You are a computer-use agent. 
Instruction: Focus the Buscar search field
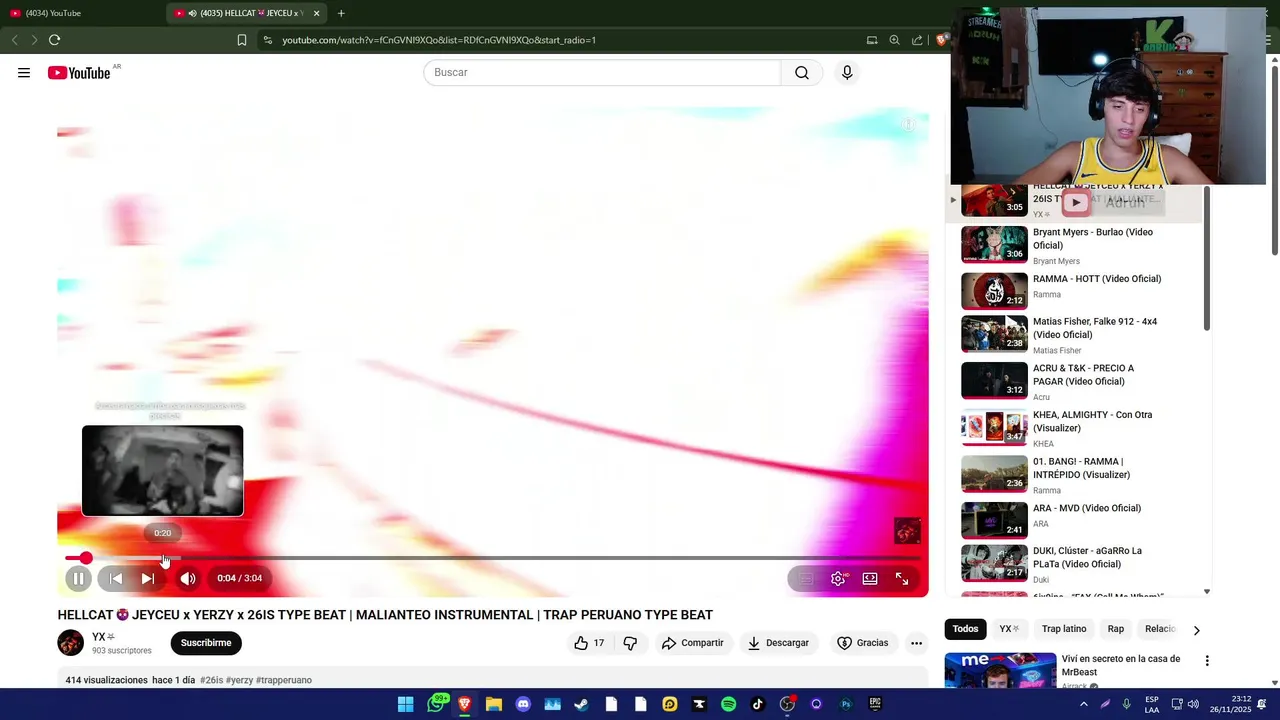coord(602,73)
